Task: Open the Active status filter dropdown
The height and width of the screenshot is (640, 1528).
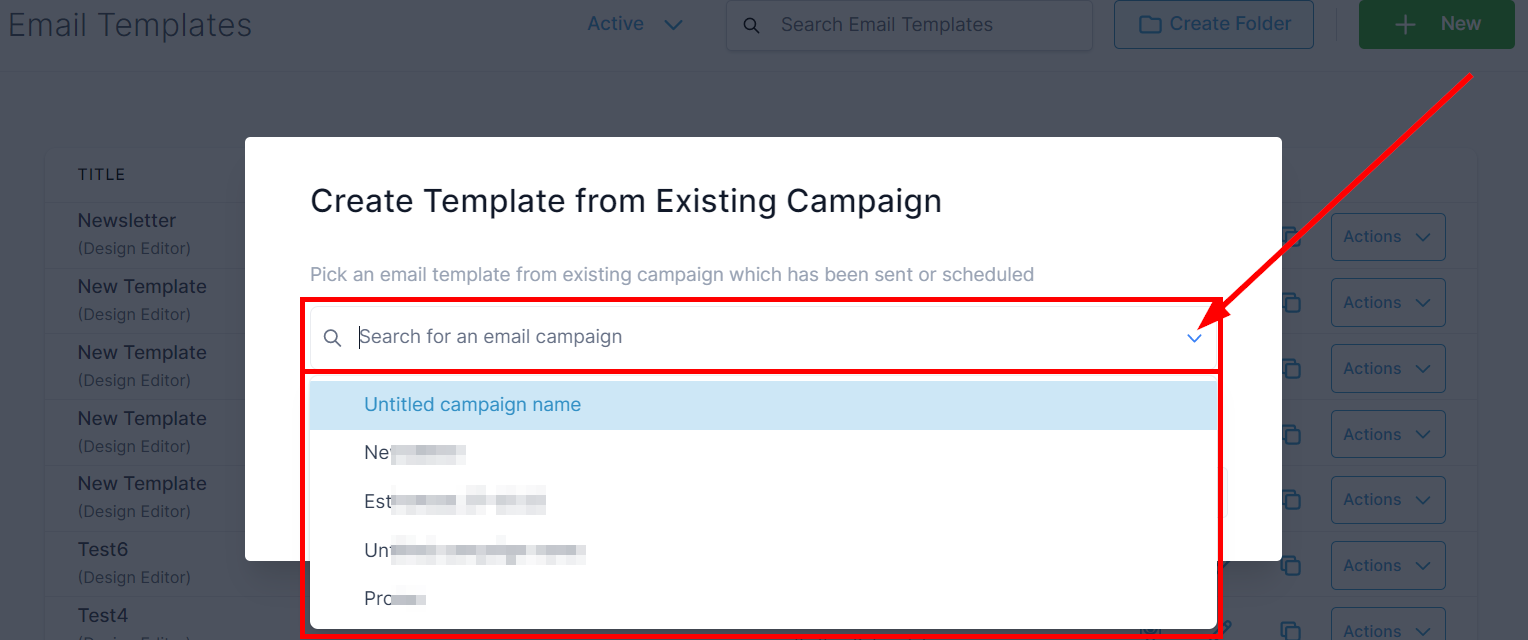Action: tap(634, 24)
